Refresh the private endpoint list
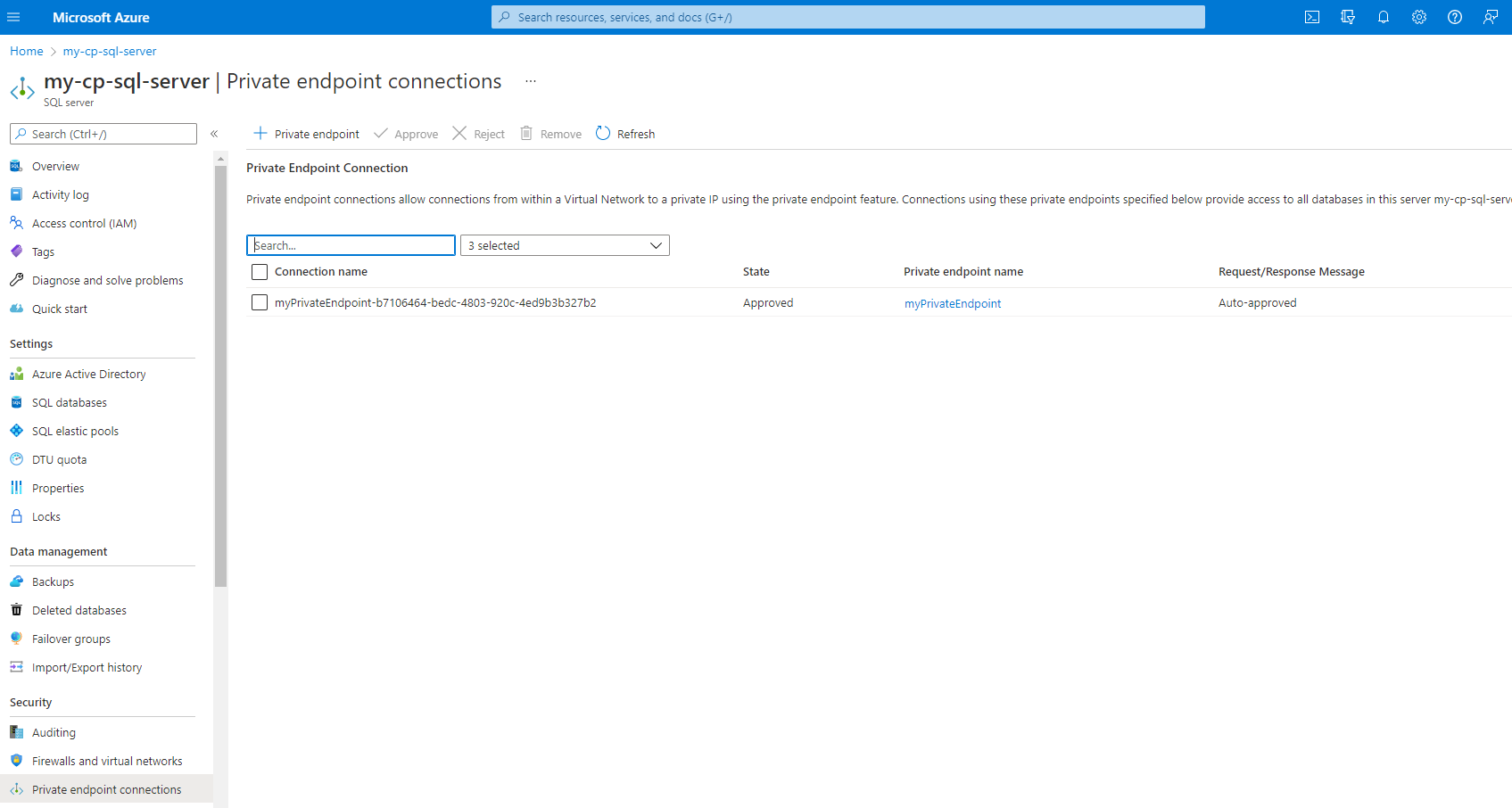Image resolution: width=1512 pixels, height=808 pixels. click(x=625, y=134)
